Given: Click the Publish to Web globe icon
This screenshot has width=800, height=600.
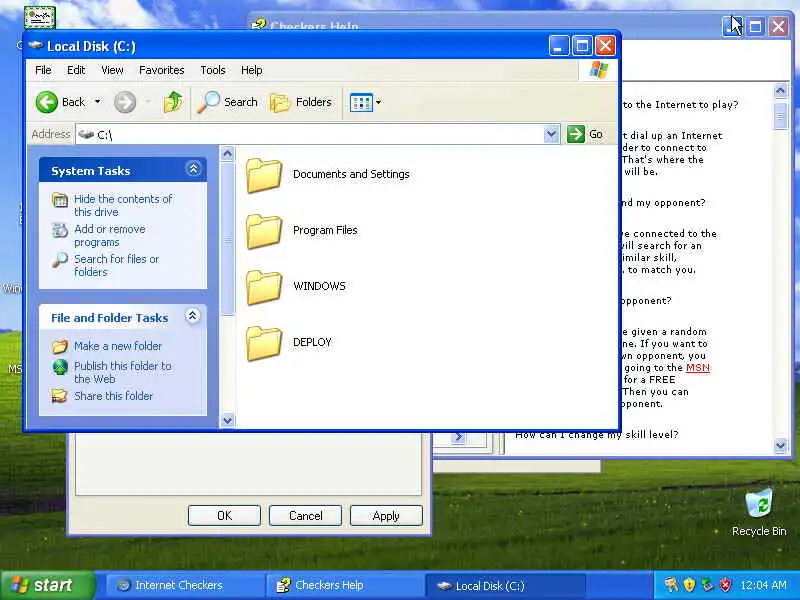Looking at the screenshot, I should coord(60,366).
